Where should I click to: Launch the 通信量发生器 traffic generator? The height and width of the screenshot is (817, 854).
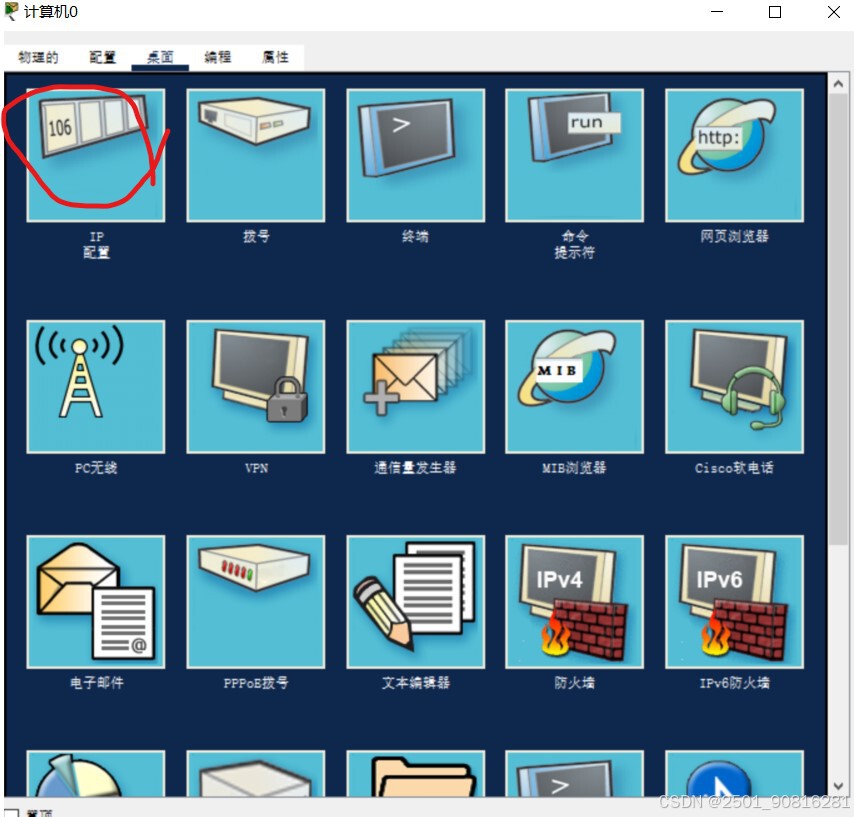[416, 387]
